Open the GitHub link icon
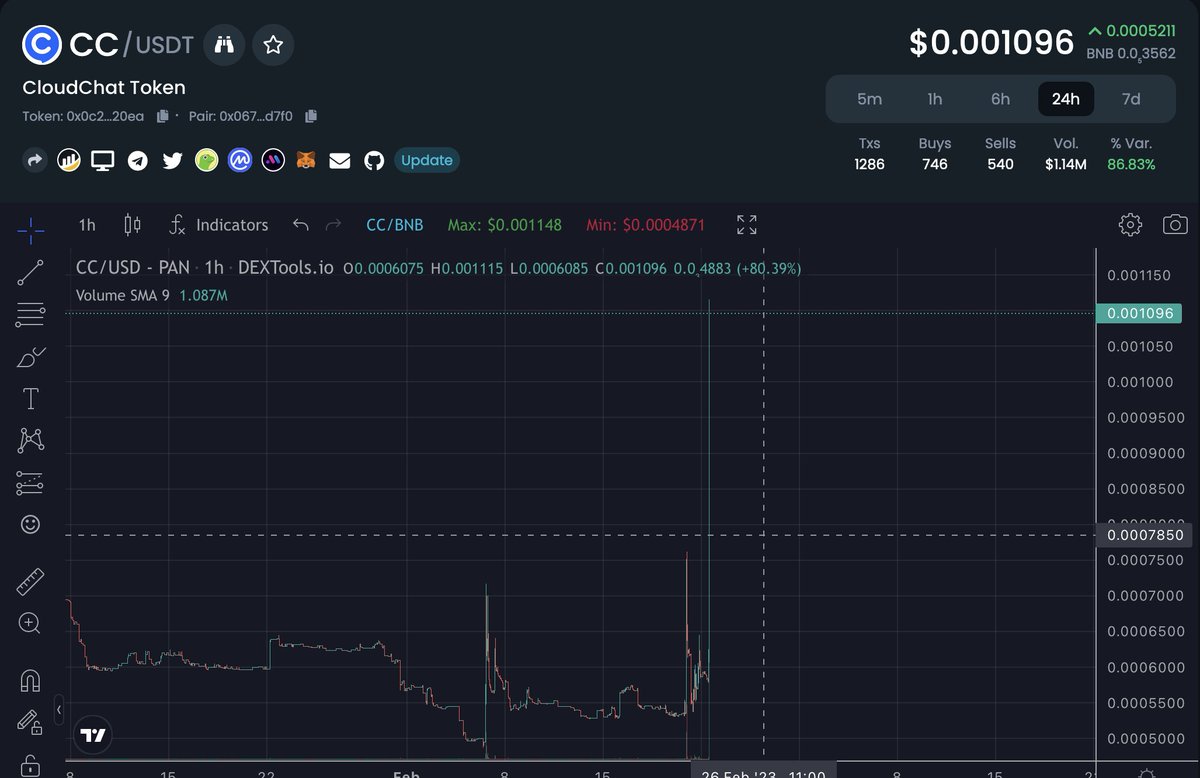The image size is (1200, 778). (374, 160)
